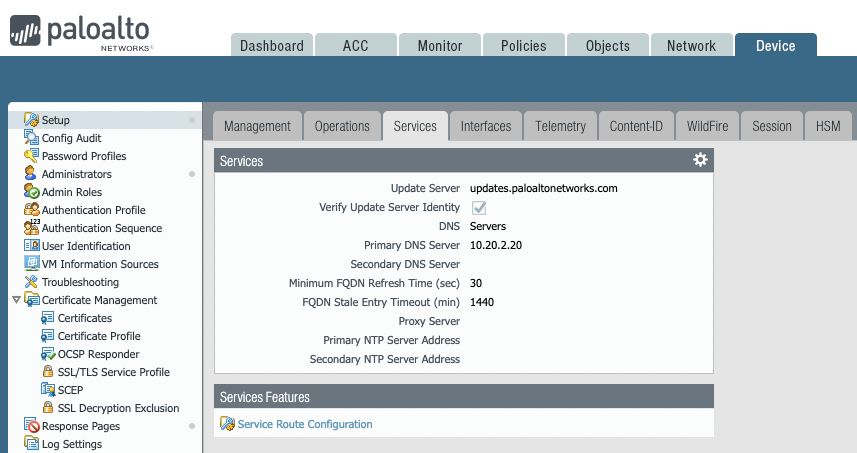Open Certificate Profile in sidebar
The width and height of the screenshot is (857, 453).
[x=99, y=336]
